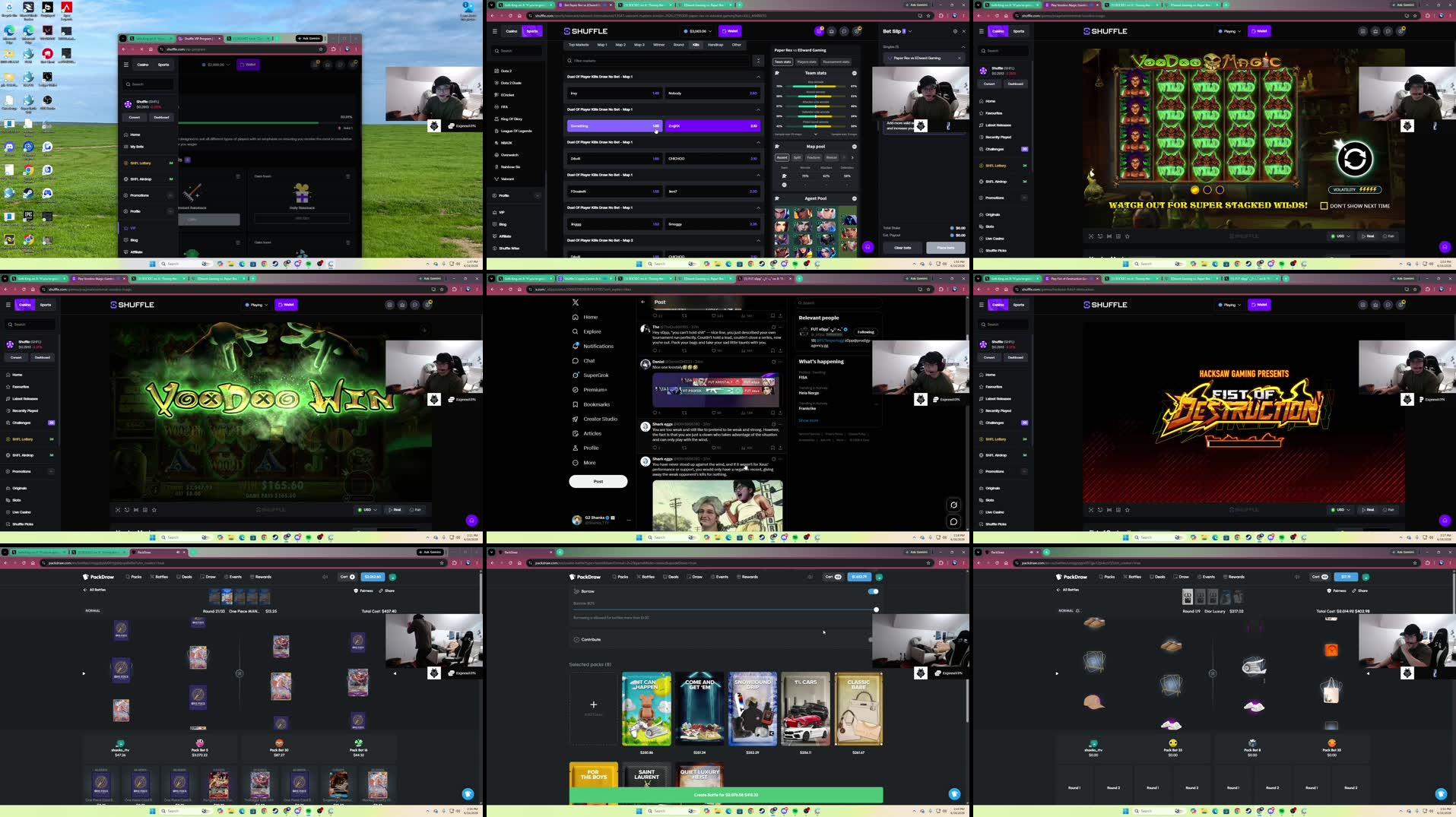Expand Profile chevron in sports betting sidebar
The height and width of the screenshot is (817, 1456).
(538, 195)
